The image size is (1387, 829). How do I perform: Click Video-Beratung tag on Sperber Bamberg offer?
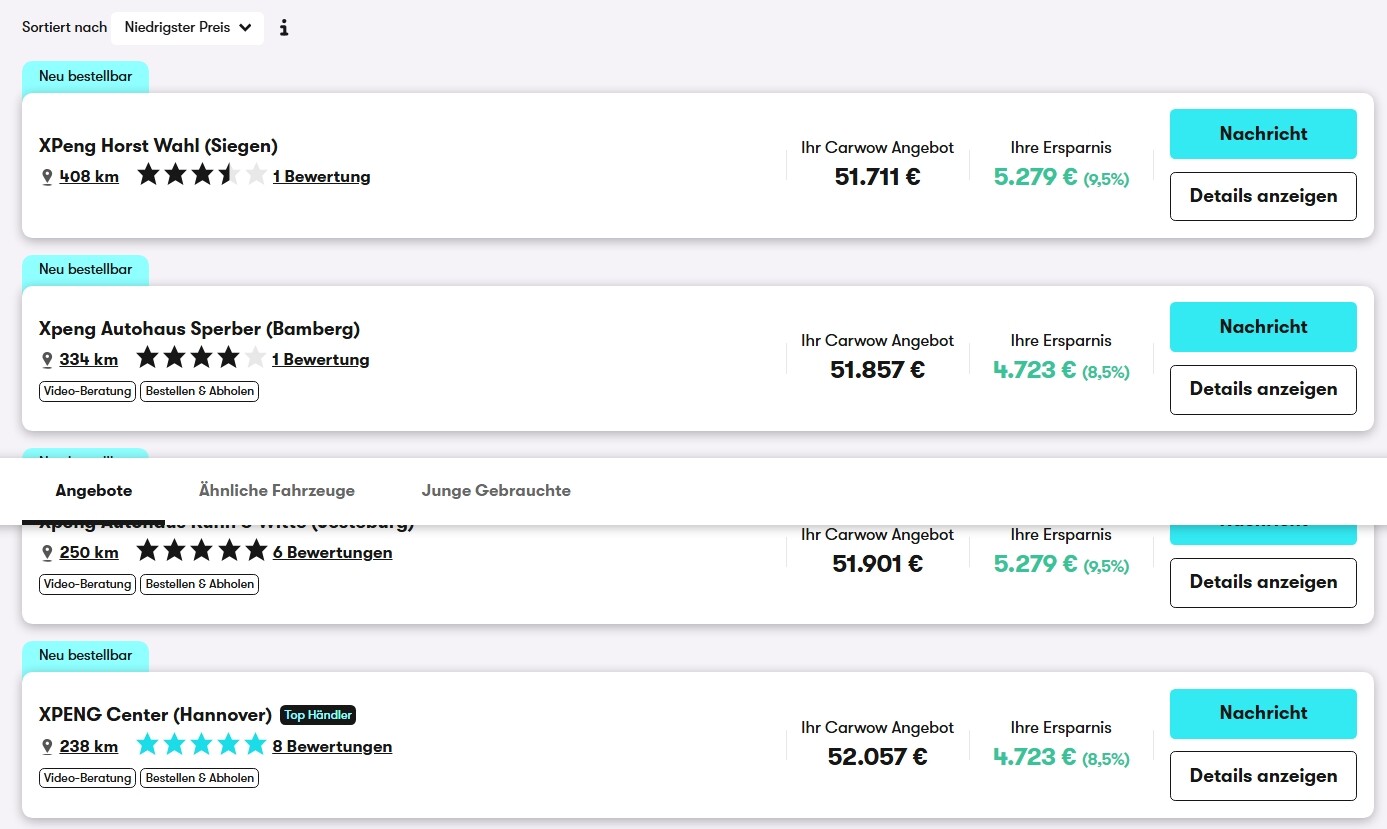tap(87, 391)
